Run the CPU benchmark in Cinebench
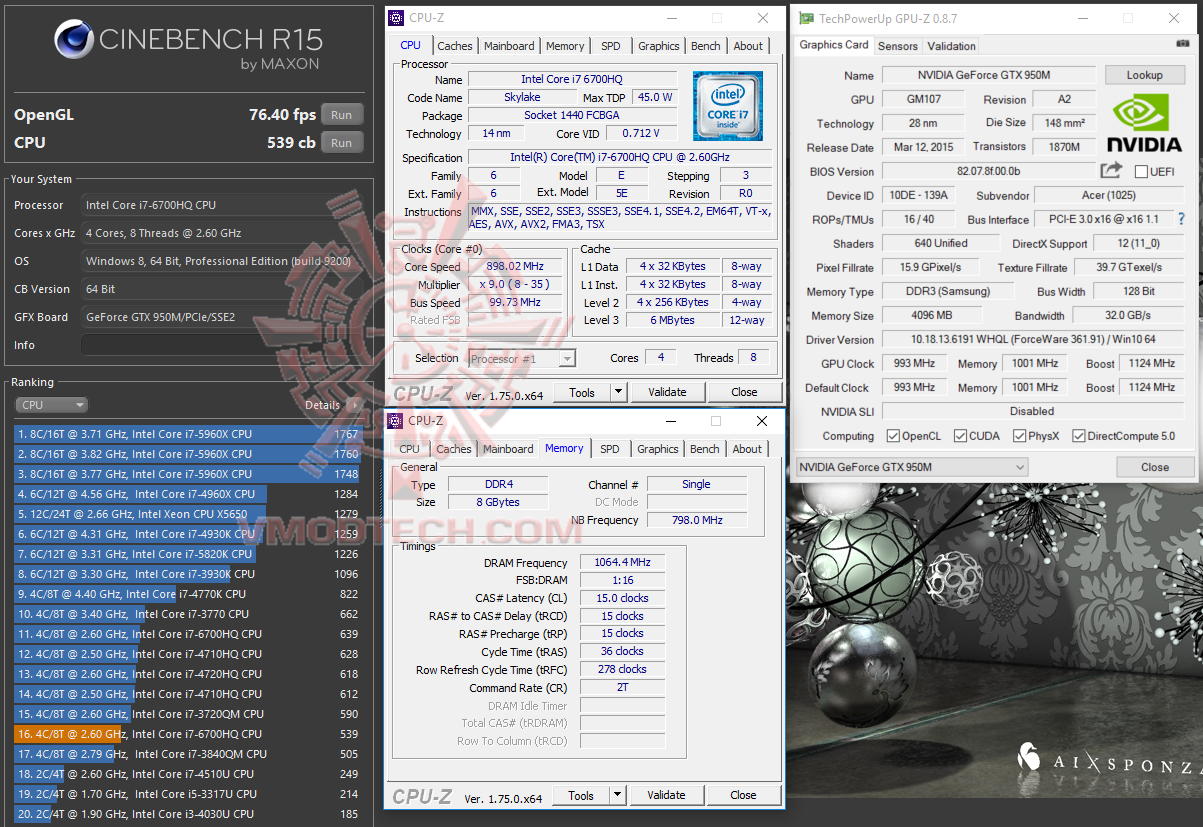The width and height of the screenshot is (1203, 827). (341, 143)
